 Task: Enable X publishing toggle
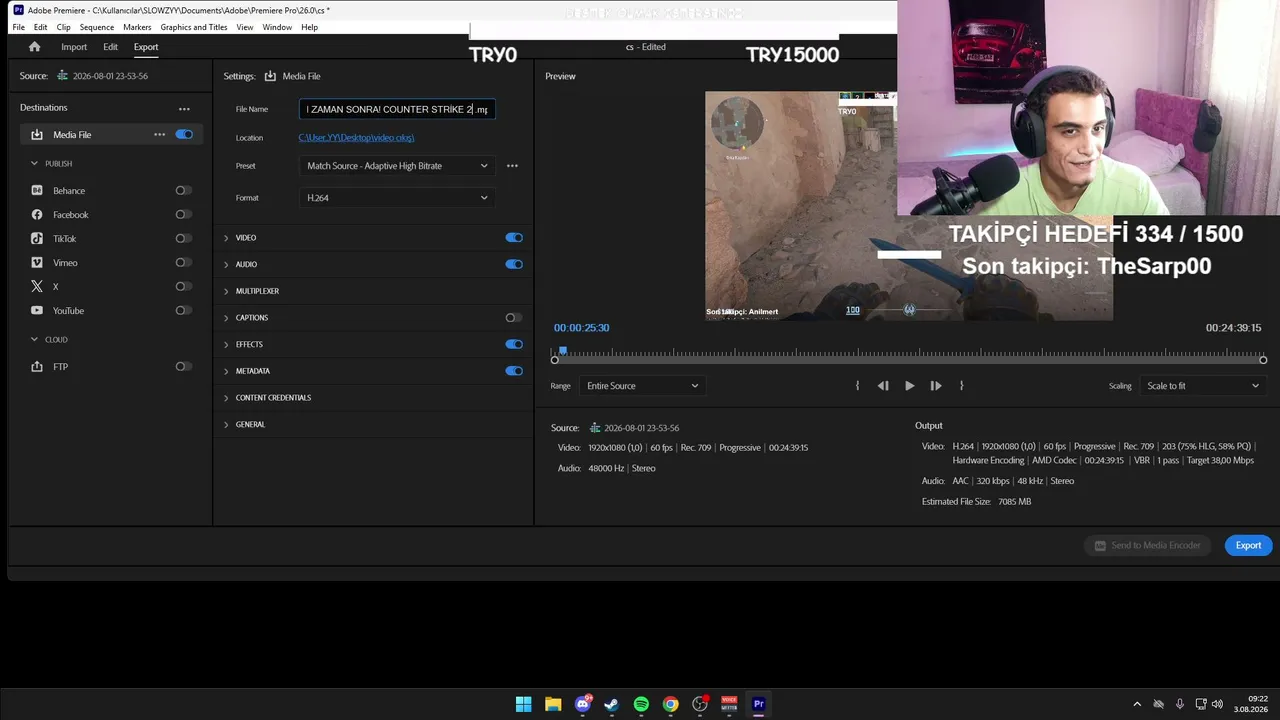(183, 287)
